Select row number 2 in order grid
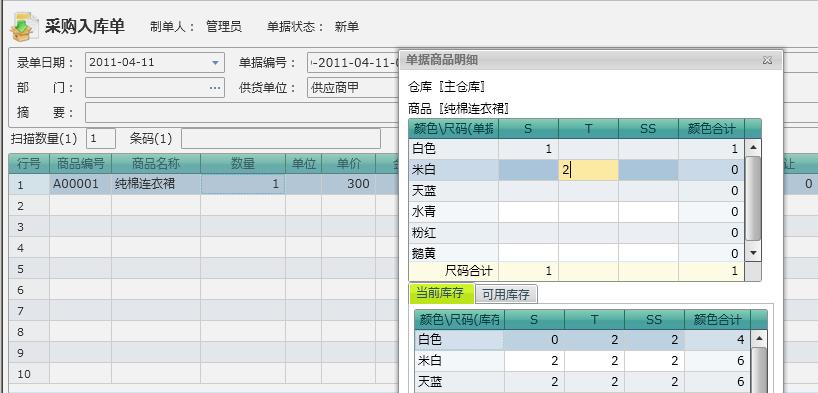818x393 pixels. pyautogui.click(x=29, y=206)
